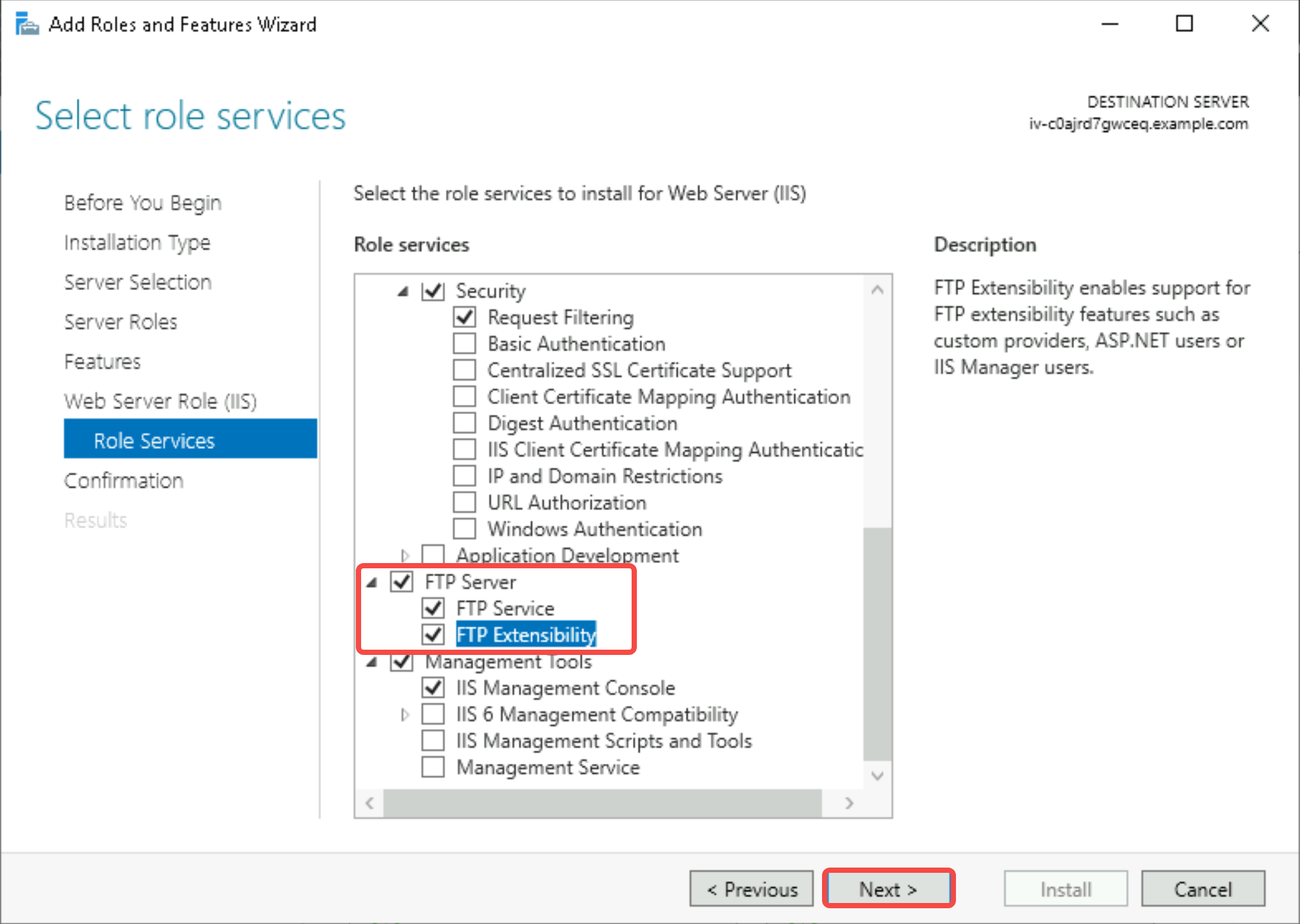Click the destination server name text
Image resolution: width=1300 pixels, height=924 pixels.
point(1138,123)
